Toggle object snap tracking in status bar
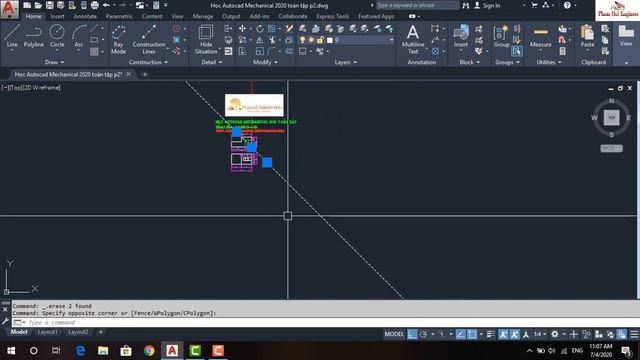This screenshot has width=640, height=360. [x=460, y=334]
